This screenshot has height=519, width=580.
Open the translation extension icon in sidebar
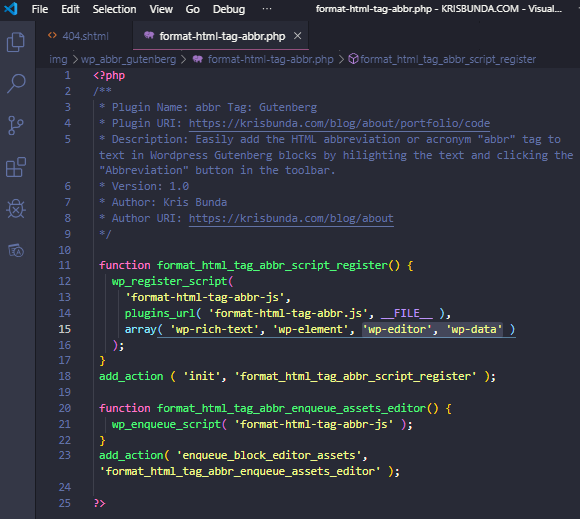[x=16, y=251]
